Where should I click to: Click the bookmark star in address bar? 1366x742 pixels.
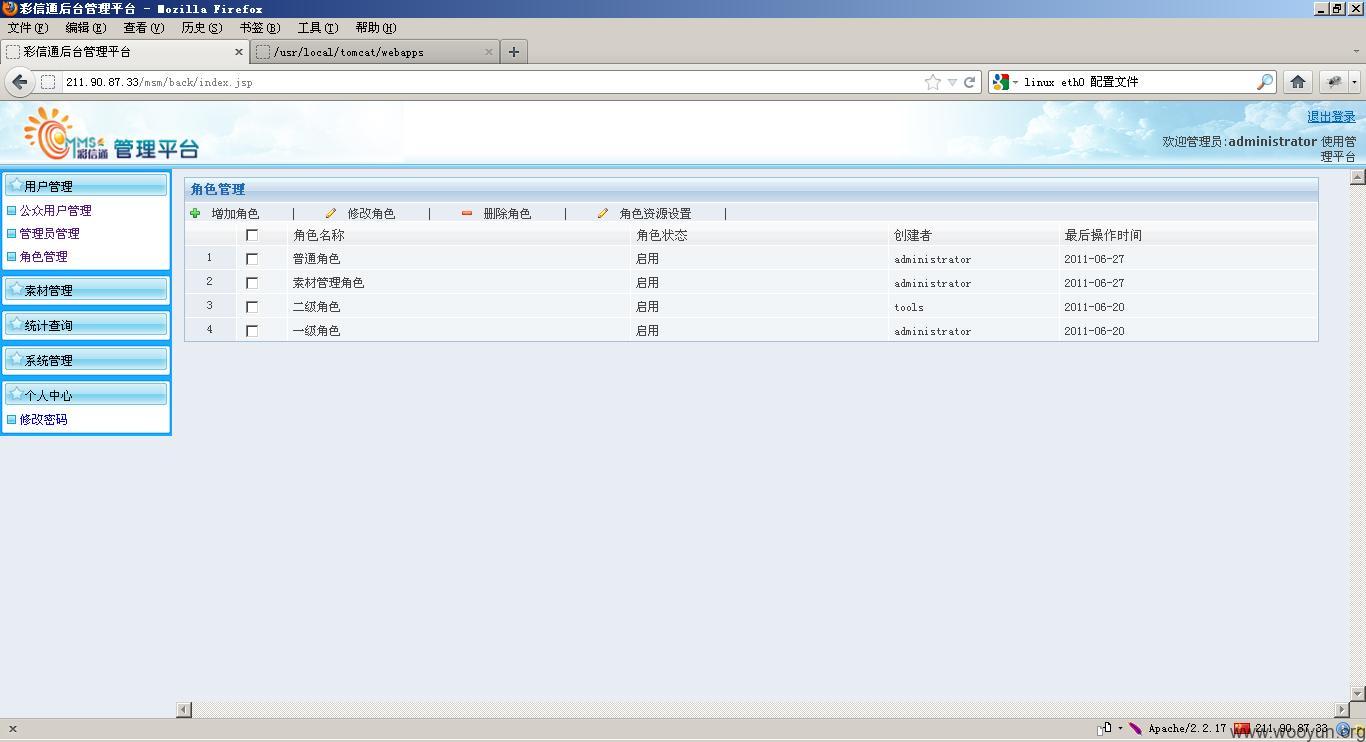[932, 82]
